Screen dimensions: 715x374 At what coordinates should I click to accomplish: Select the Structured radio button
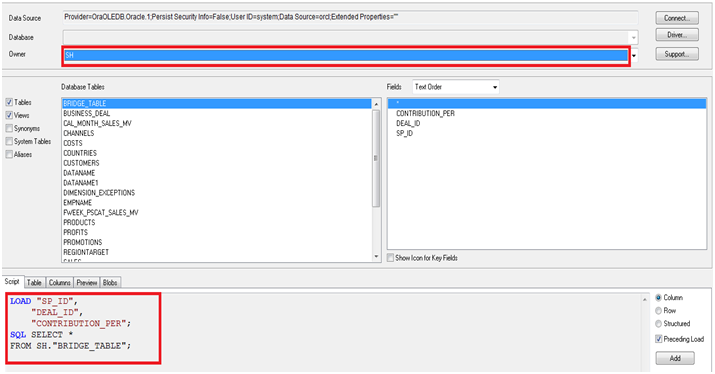click(658, 324)
